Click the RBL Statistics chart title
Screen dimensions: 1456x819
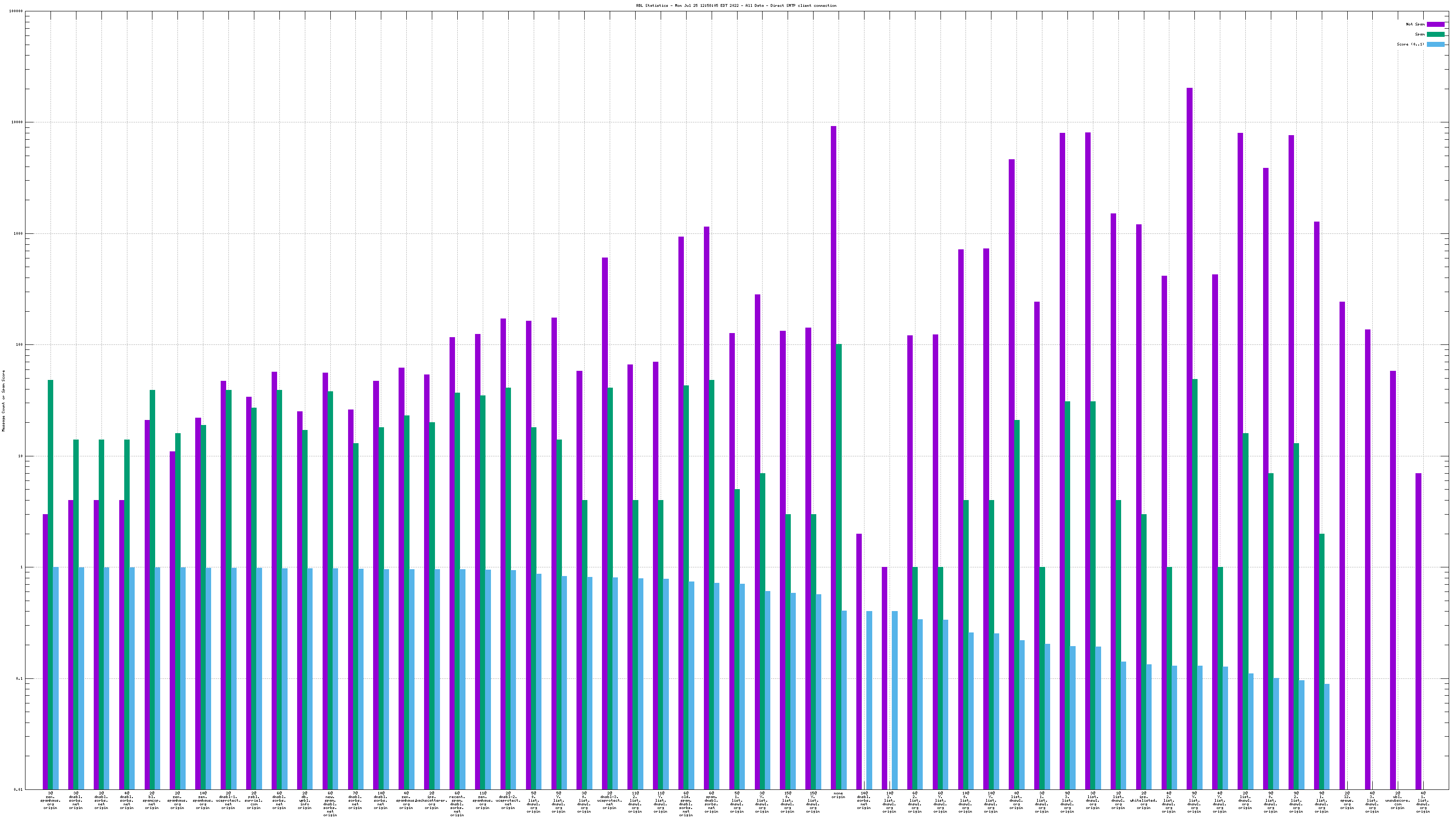click(x=736, y=5)
